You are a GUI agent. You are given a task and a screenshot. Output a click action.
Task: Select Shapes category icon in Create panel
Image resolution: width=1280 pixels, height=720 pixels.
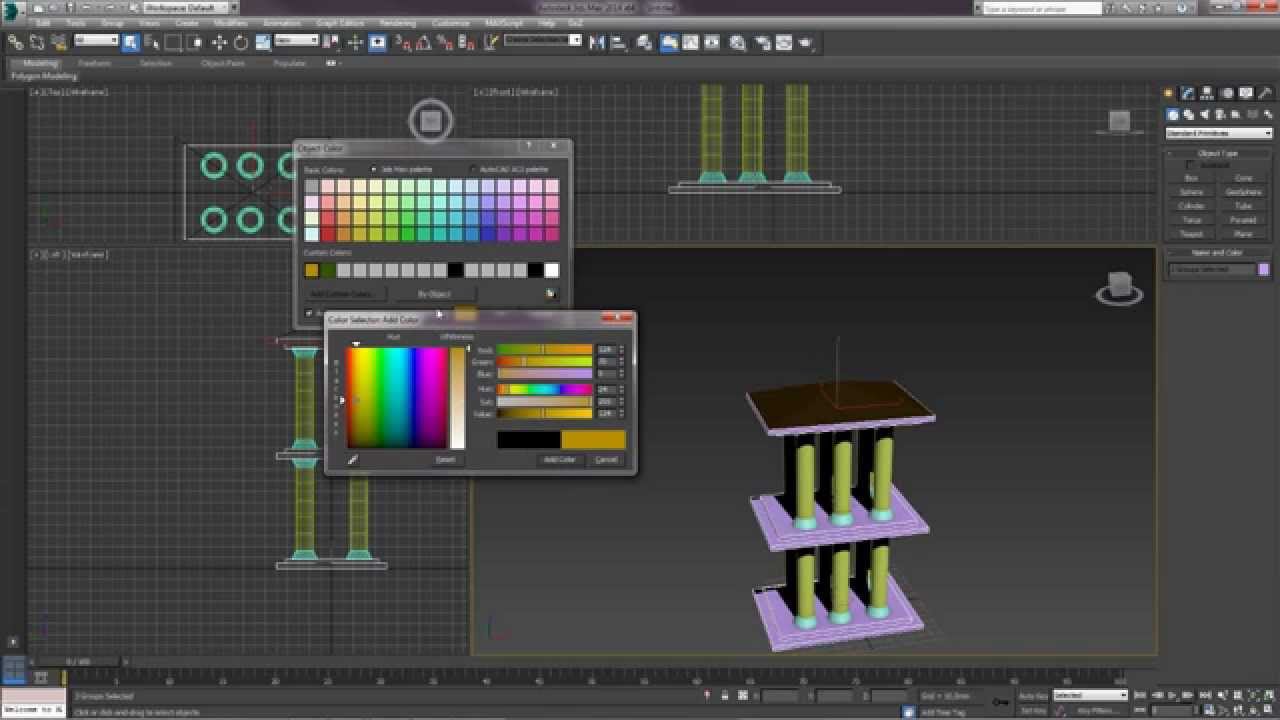[1189, 114]
